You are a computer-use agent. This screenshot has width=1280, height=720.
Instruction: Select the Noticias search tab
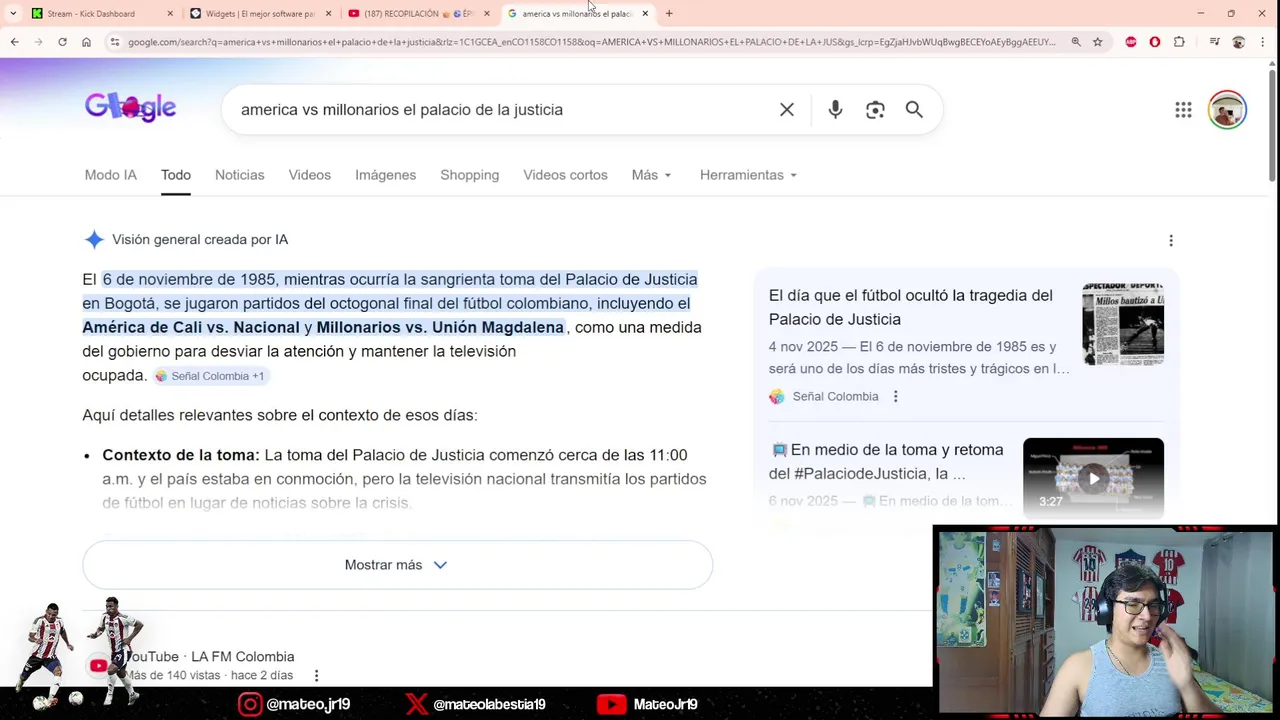click(240, 175)
